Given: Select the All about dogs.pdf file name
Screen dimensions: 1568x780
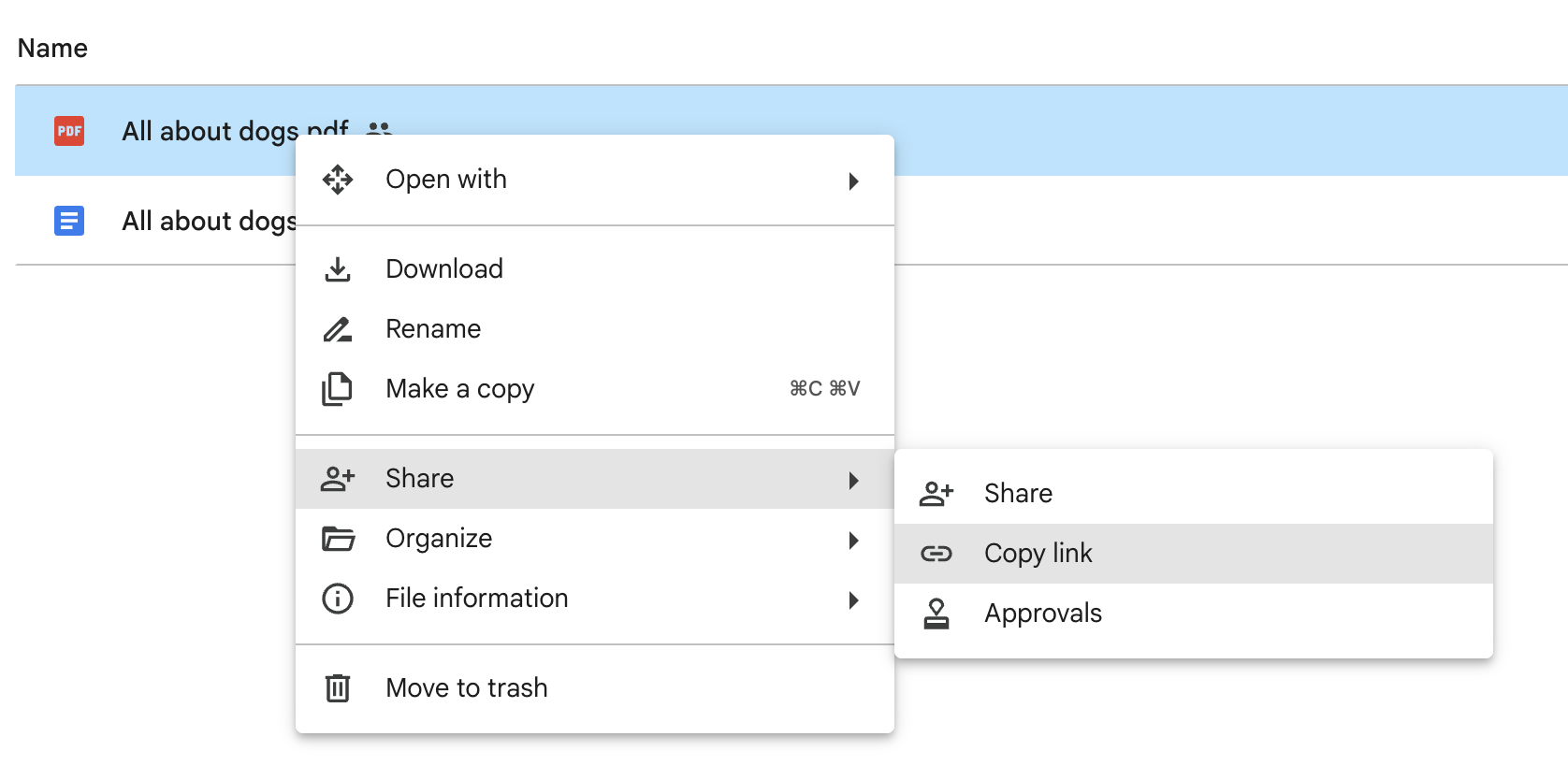Looking at the screenshot, I should [x=235, y=131].
